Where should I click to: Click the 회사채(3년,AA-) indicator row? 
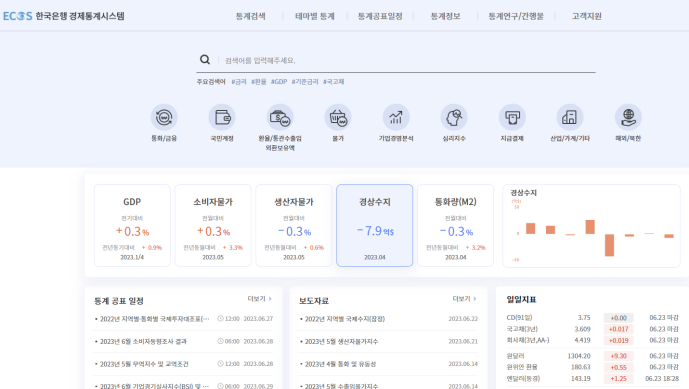[x=592, y=340]
